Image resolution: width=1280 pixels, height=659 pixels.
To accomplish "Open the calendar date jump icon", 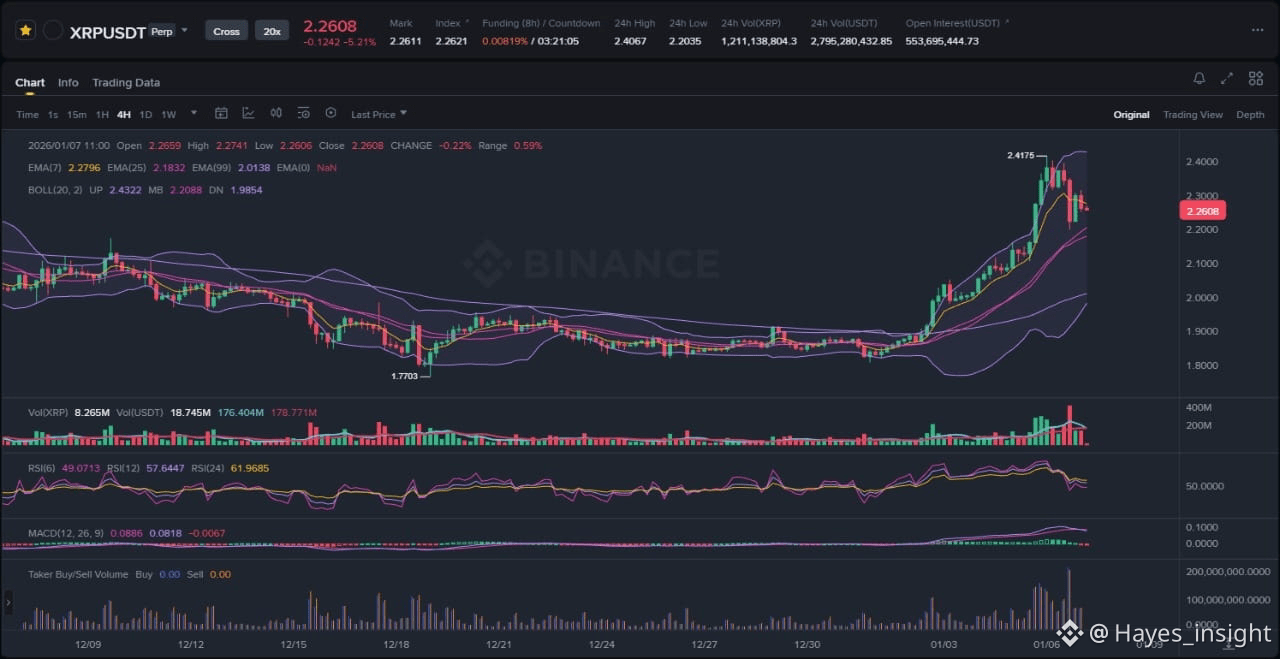I will 222,114.
